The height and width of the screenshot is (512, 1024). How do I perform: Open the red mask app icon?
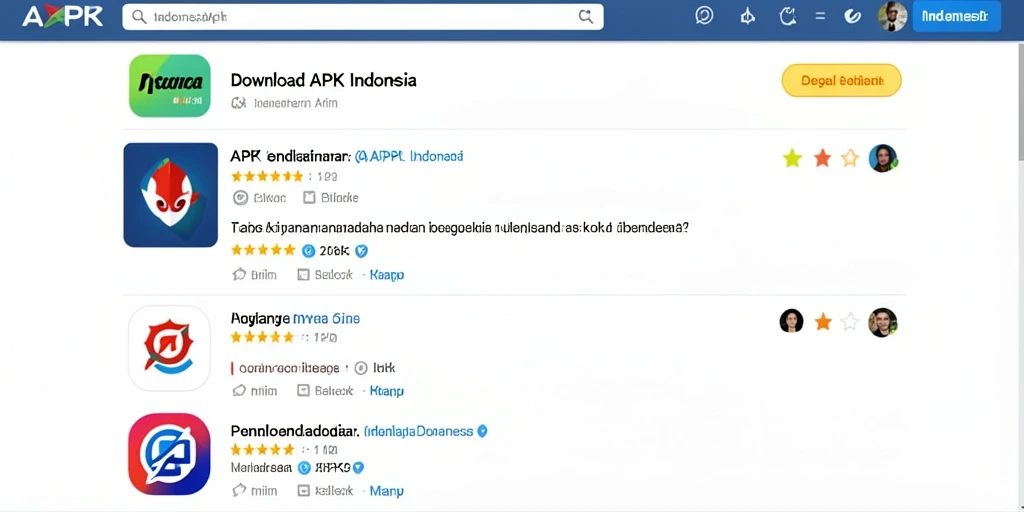[x=170, y=195]
